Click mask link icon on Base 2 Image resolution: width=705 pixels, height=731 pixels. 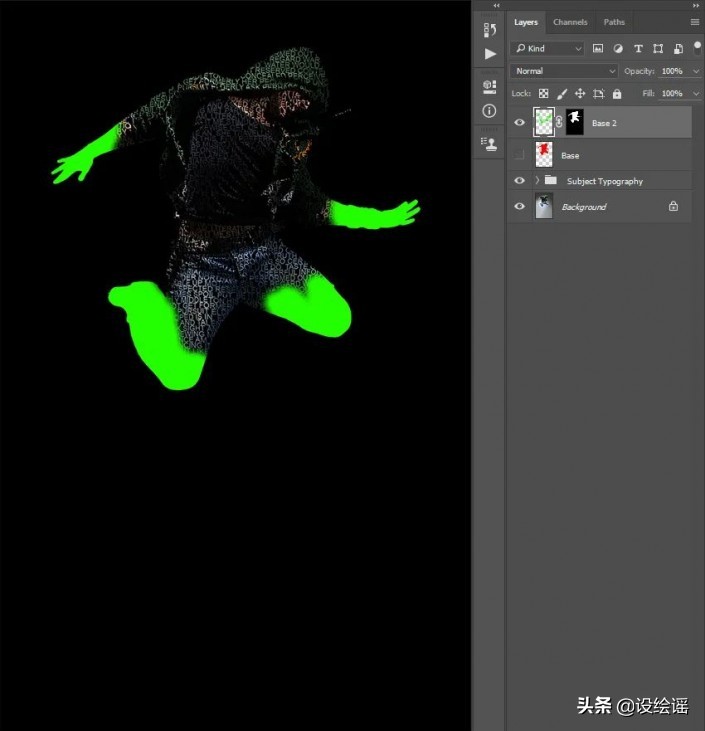click(x=559, y=123)
